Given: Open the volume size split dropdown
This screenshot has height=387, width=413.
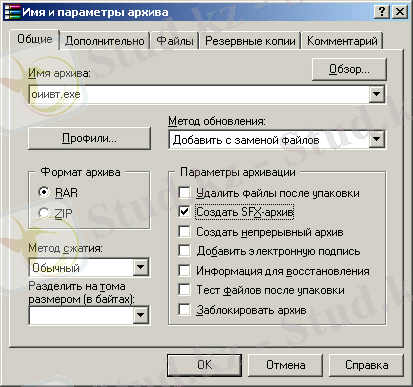Looking at the screenshot, I should (140, 315).
